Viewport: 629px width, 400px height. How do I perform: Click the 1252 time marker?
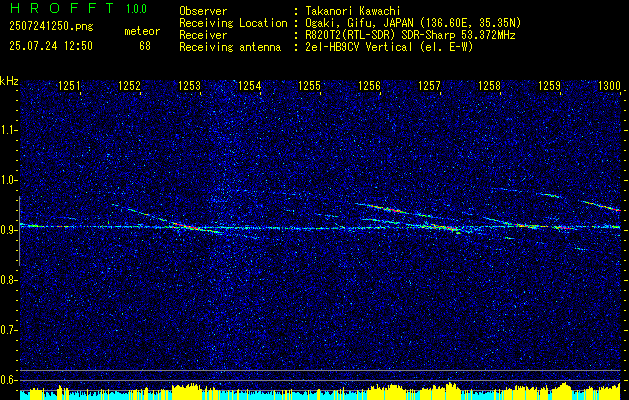pyautogui.click(x=129, y=85)
